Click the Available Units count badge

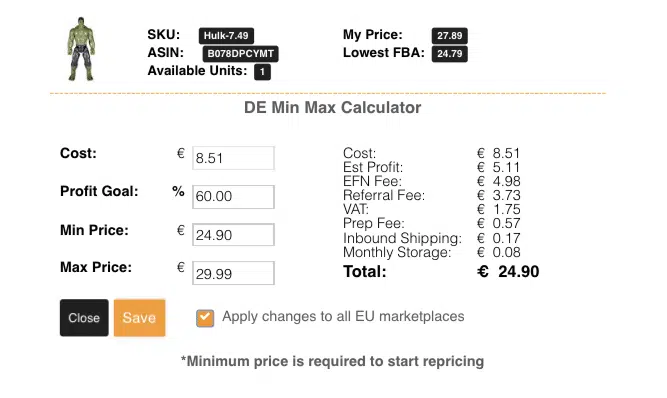tap(262, 72)
